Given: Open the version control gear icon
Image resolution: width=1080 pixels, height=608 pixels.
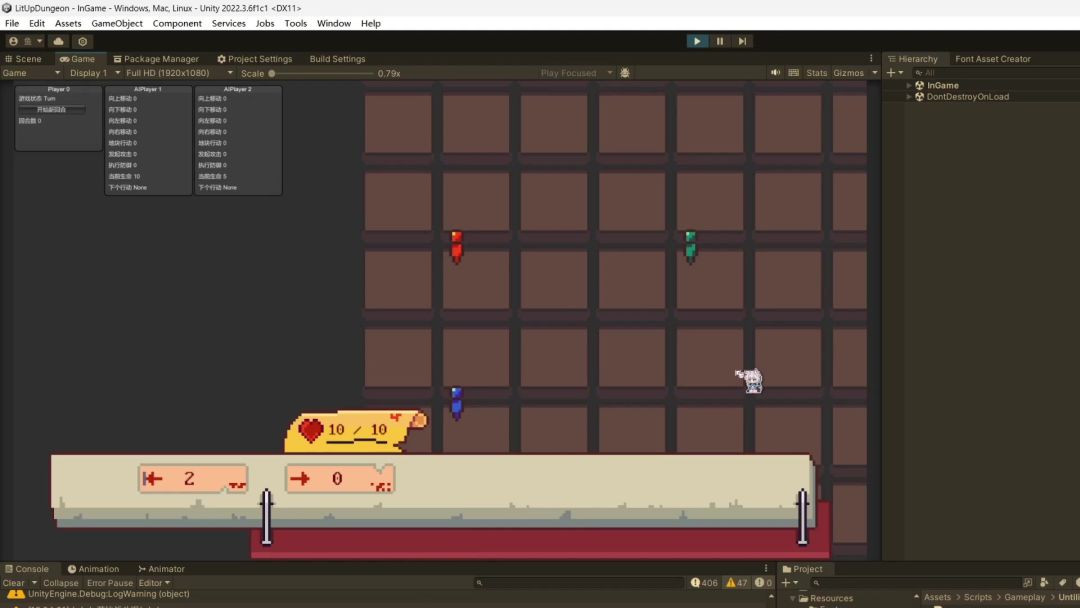Looking at the screenshot, I should point(83,41).
